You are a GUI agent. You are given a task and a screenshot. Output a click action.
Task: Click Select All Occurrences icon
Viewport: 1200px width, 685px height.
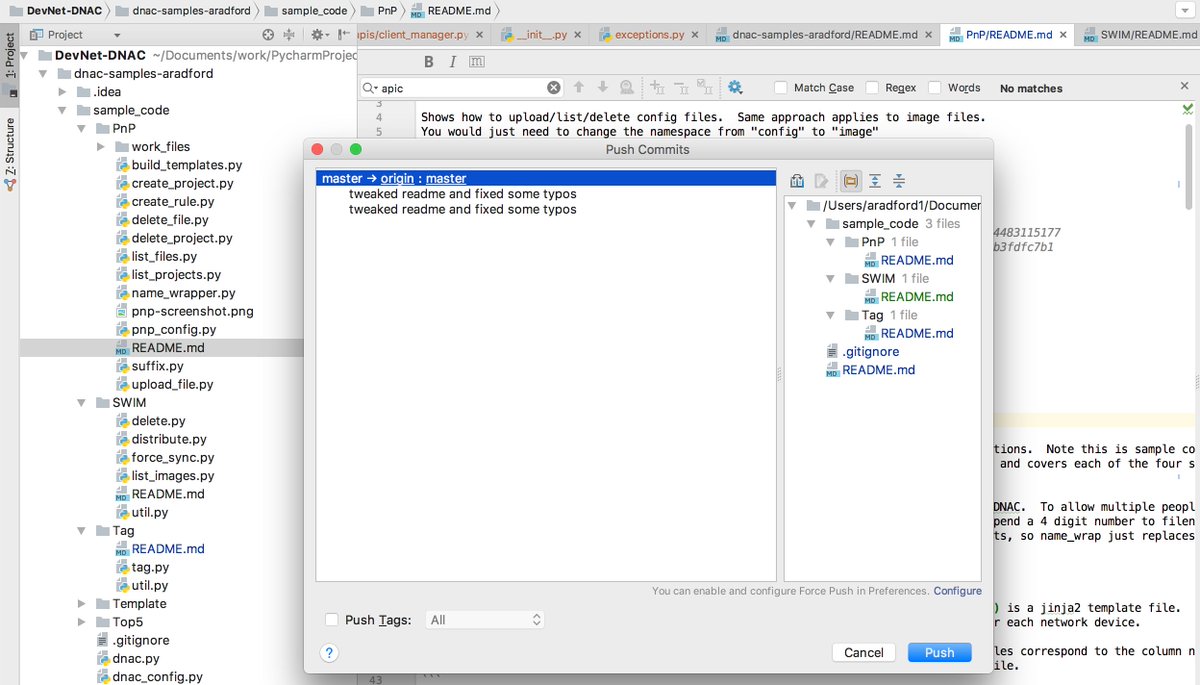click(x=705, y=88)
